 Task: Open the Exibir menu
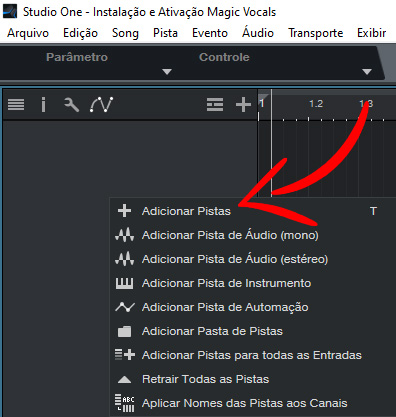coord(372,33)
